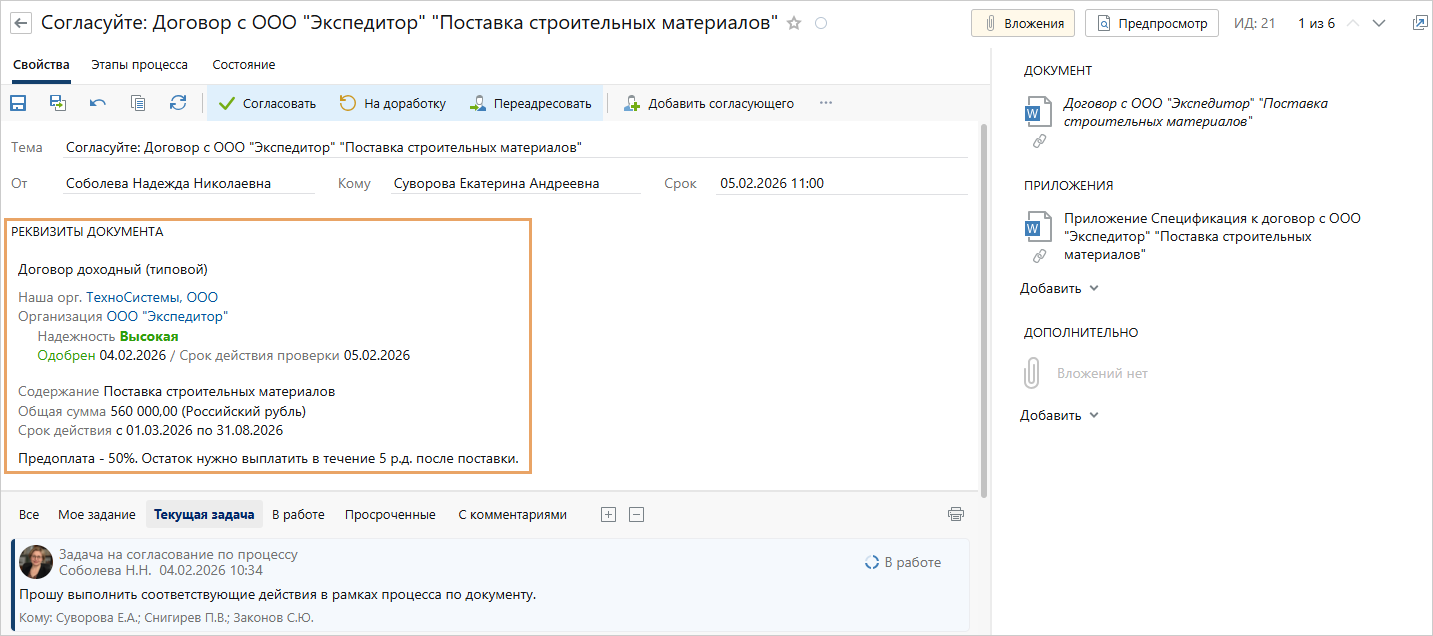Expand the Добавить dropdown under Дополнительно
Image resolution: width=1433 pixels, height=636 pixels.
click(1059, 415)
